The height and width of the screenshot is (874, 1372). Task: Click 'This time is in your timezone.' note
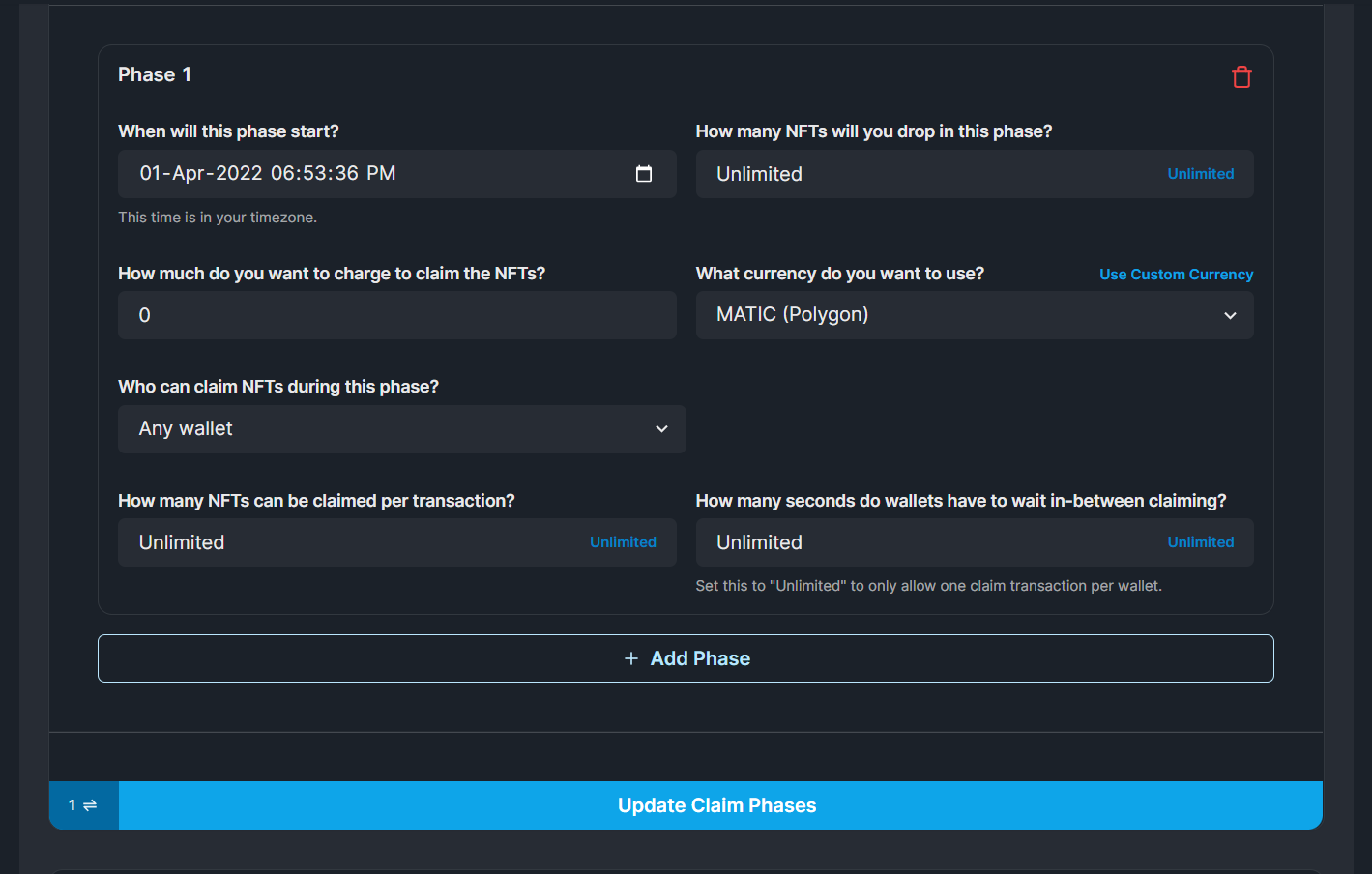218,218
